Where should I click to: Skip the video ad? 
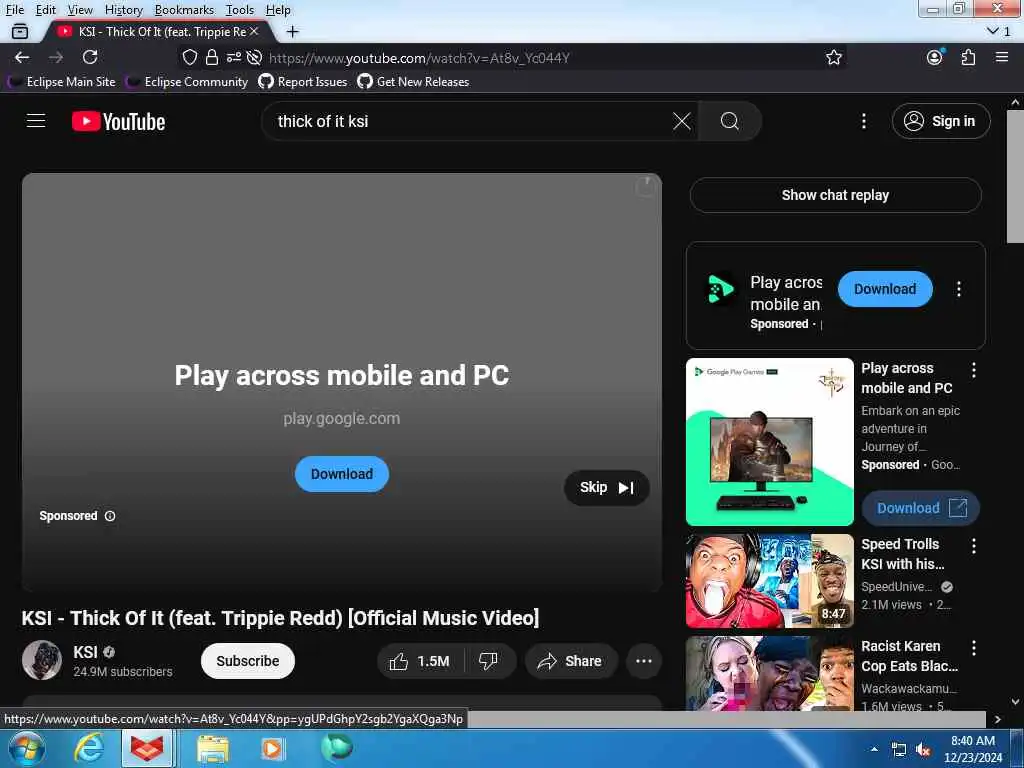607,488
